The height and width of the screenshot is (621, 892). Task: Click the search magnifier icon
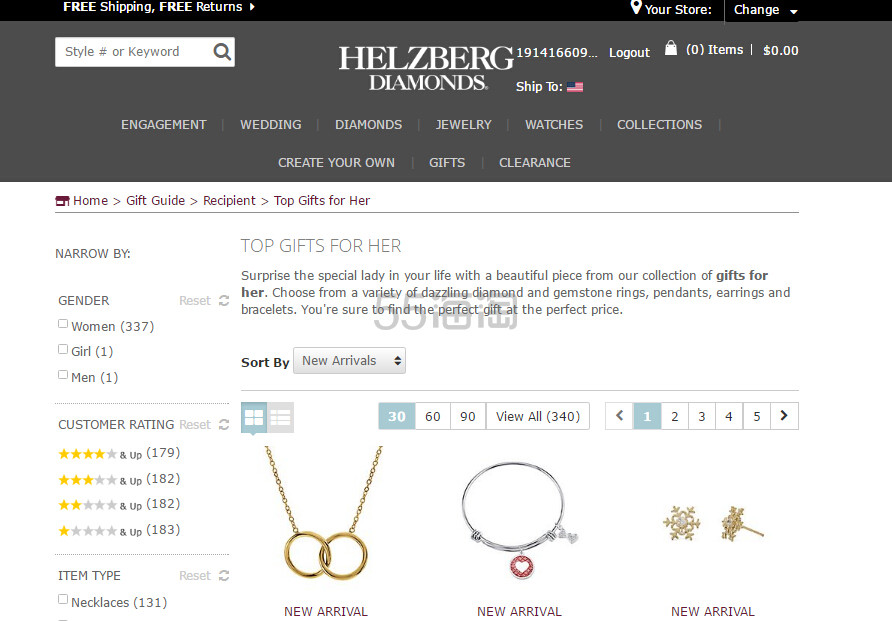pos(222,52)
